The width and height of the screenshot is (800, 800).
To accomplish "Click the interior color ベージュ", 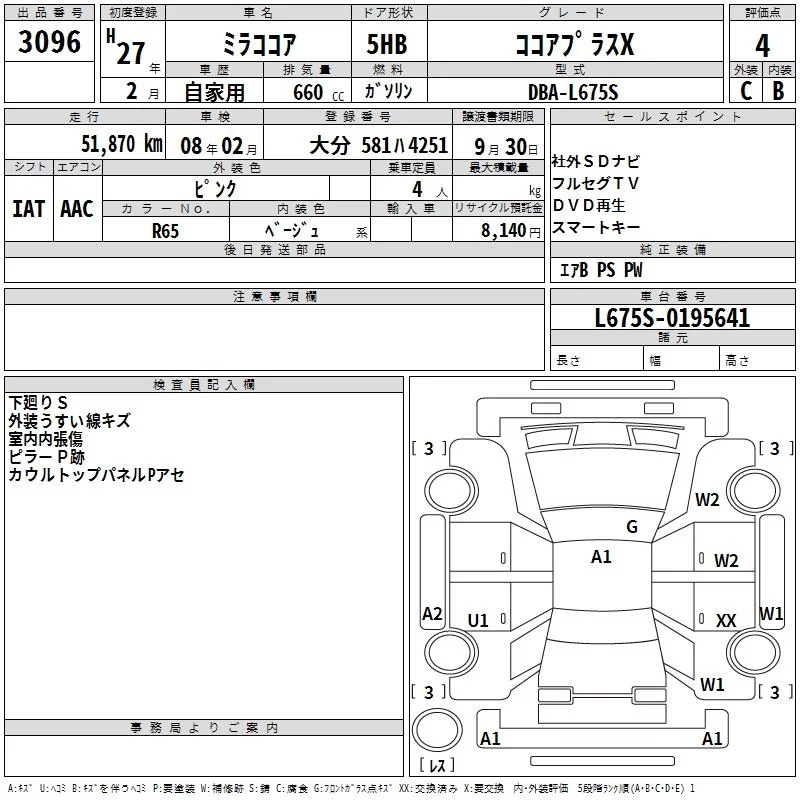I will [292, 231].
